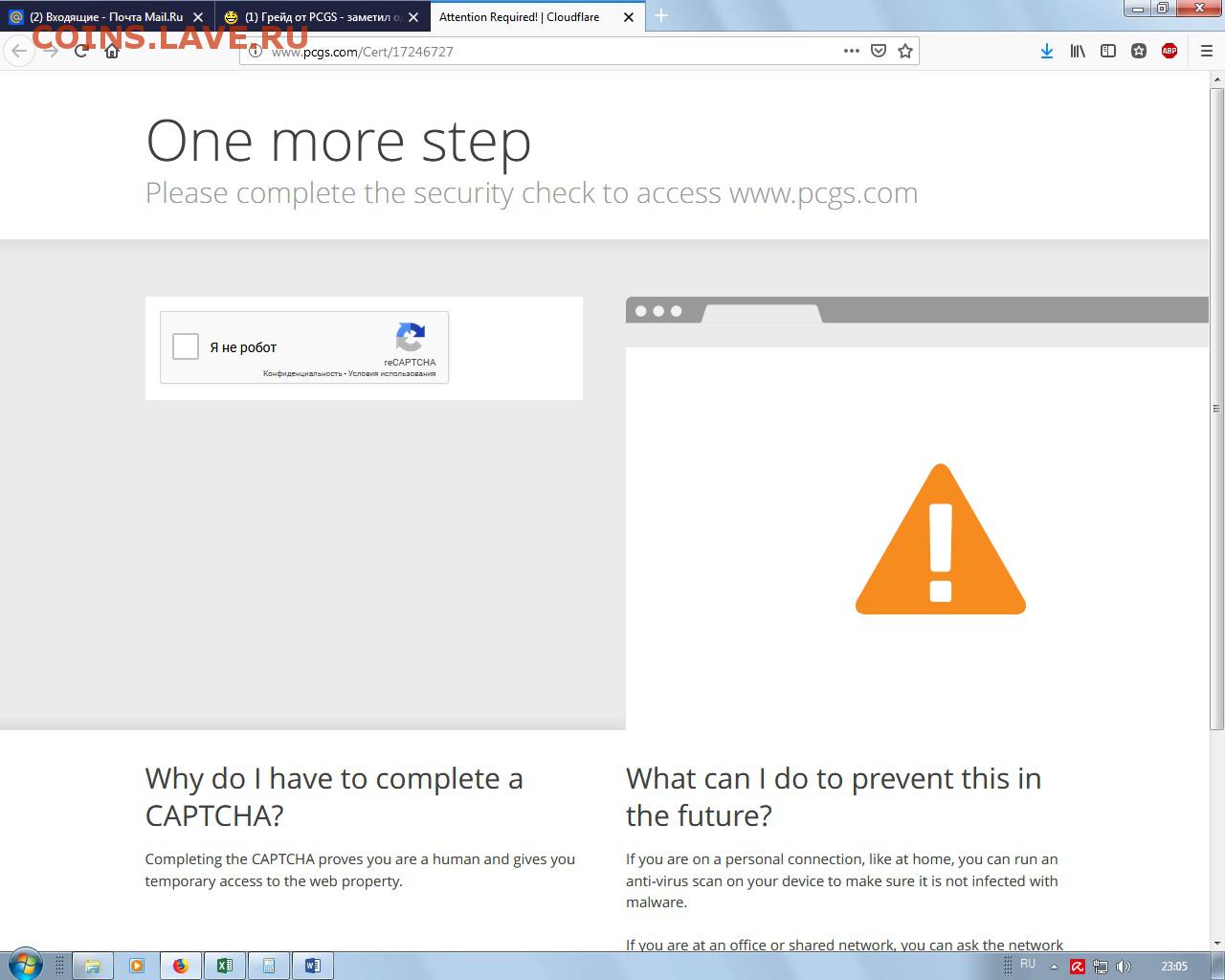Bookmark this page with the star icon
Viewport: 1225px width, 980px height.
(905, 51)
